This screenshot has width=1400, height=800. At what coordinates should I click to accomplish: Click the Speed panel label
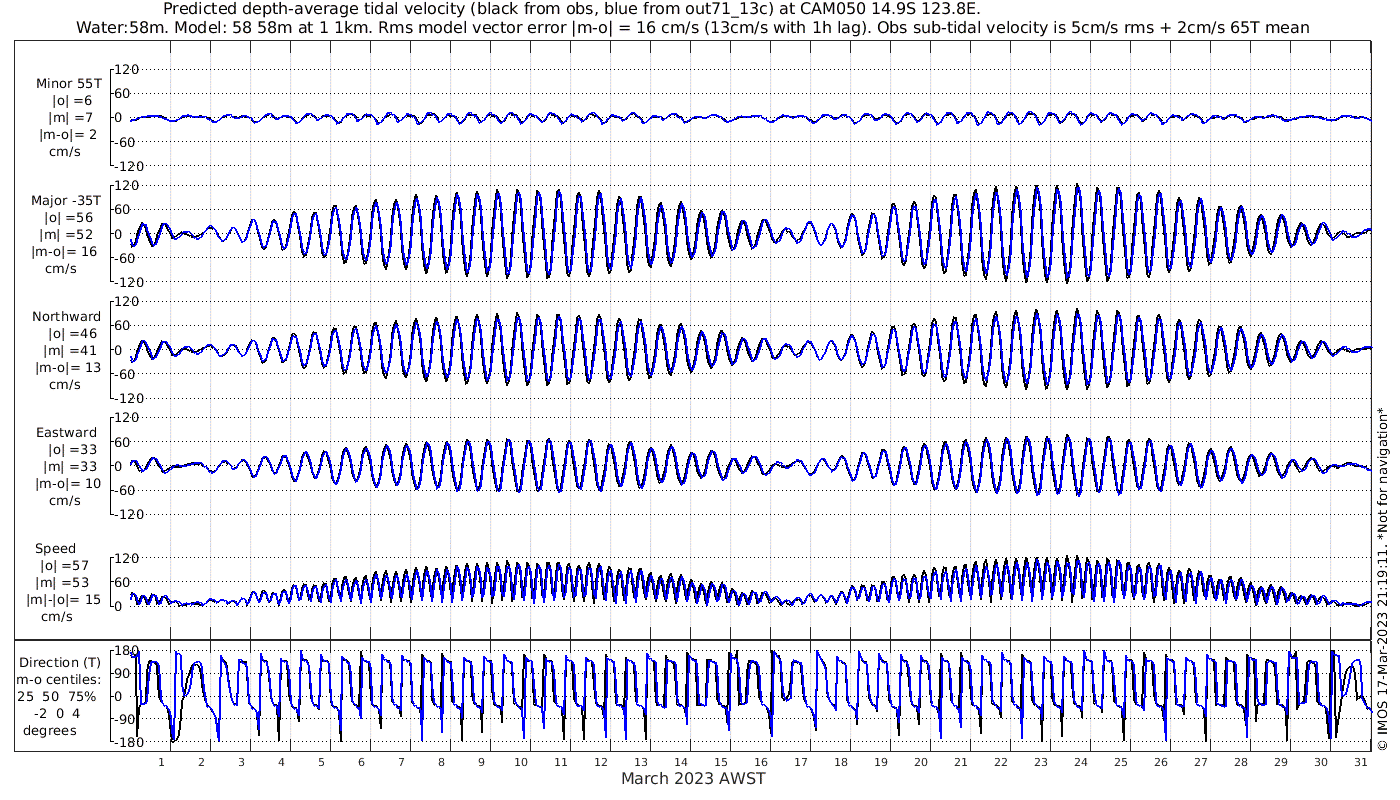coord(55,549)
